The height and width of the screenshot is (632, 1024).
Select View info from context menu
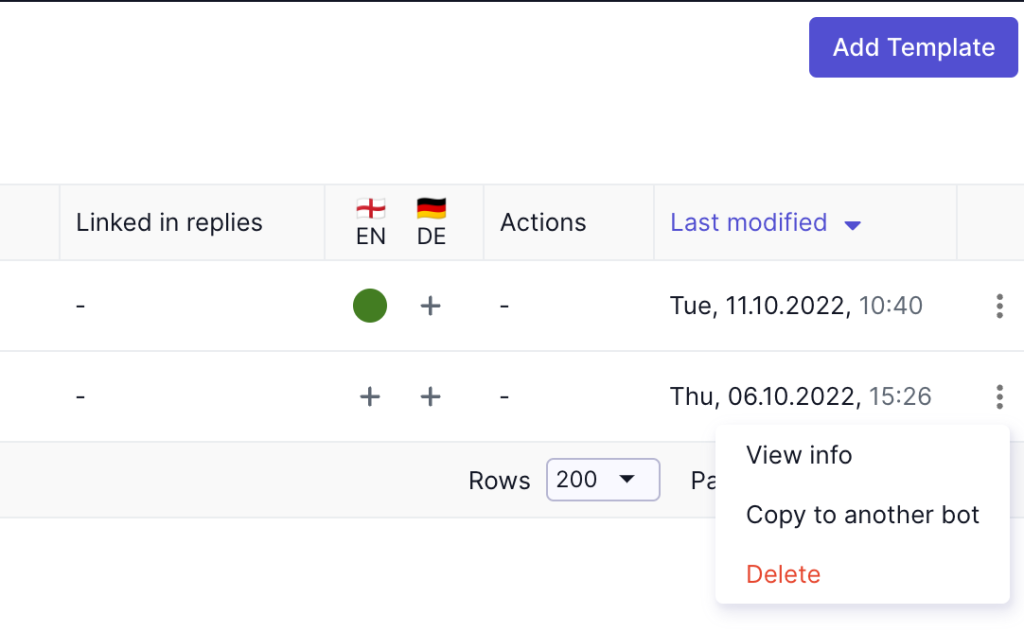[799, 455]
